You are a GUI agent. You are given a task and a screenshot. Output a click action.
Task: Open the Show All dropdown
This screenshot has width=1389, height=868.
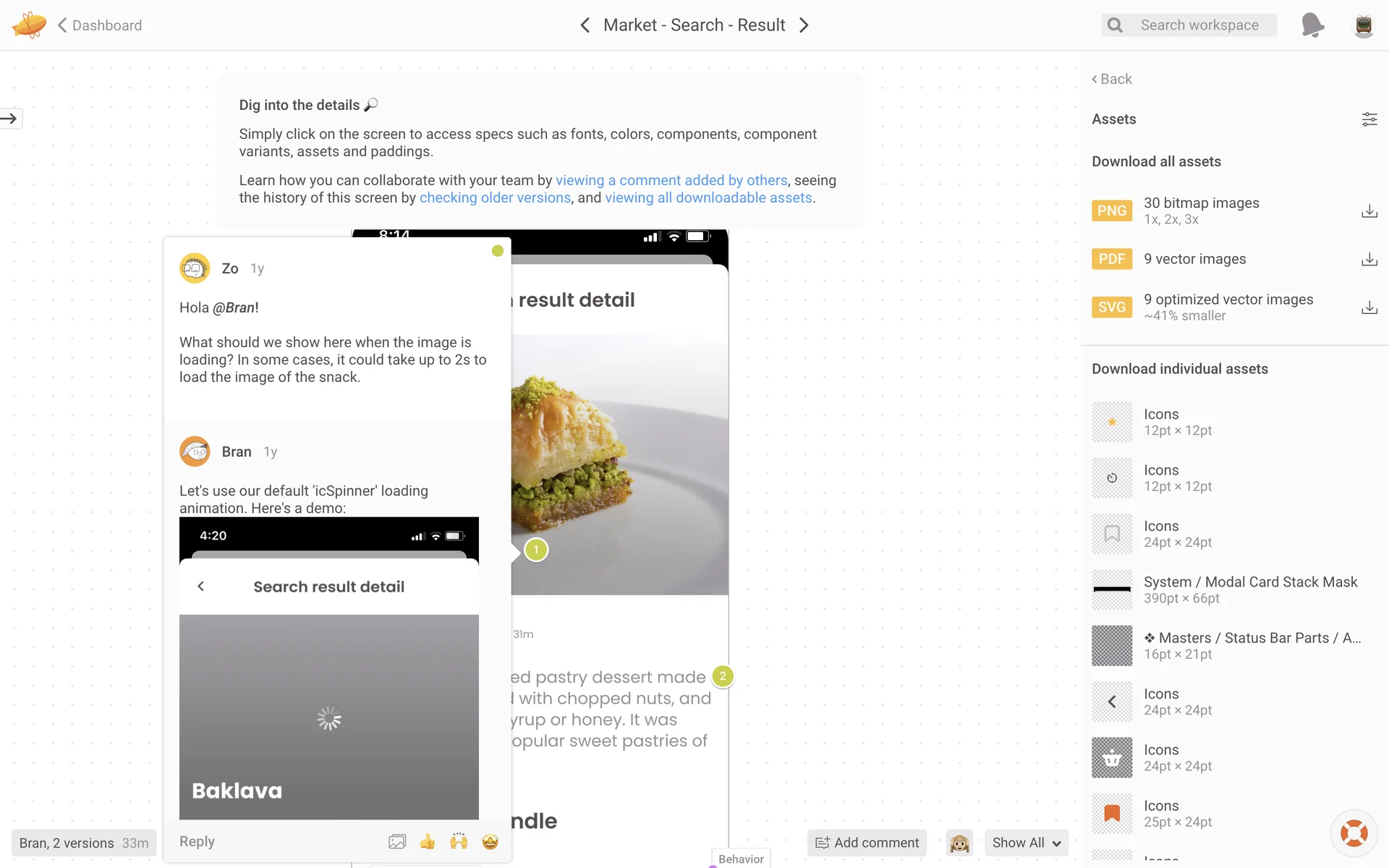(x=1026, y=843)
